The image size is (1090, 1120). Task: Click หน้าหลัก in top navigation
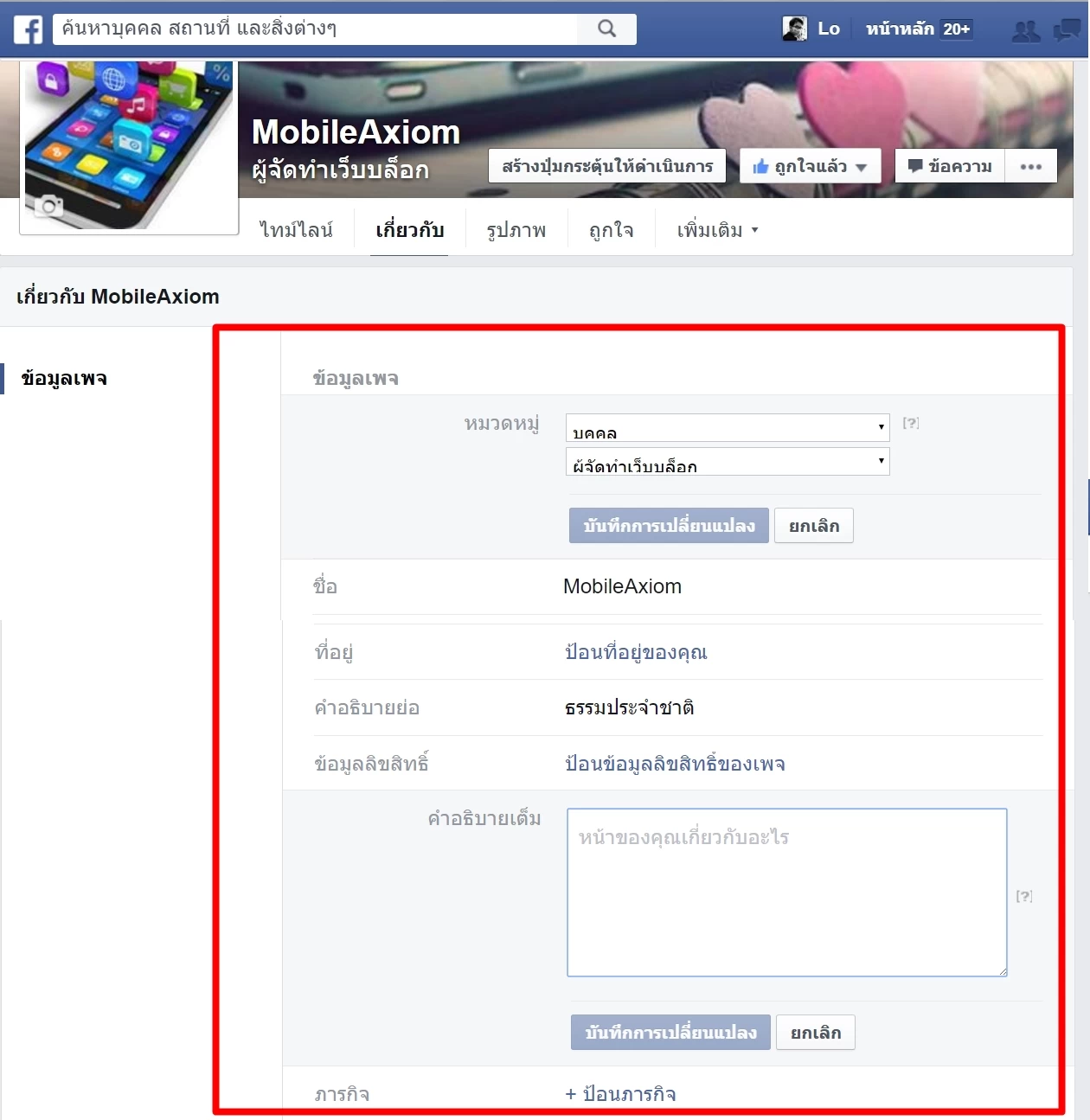pos(900,29)
